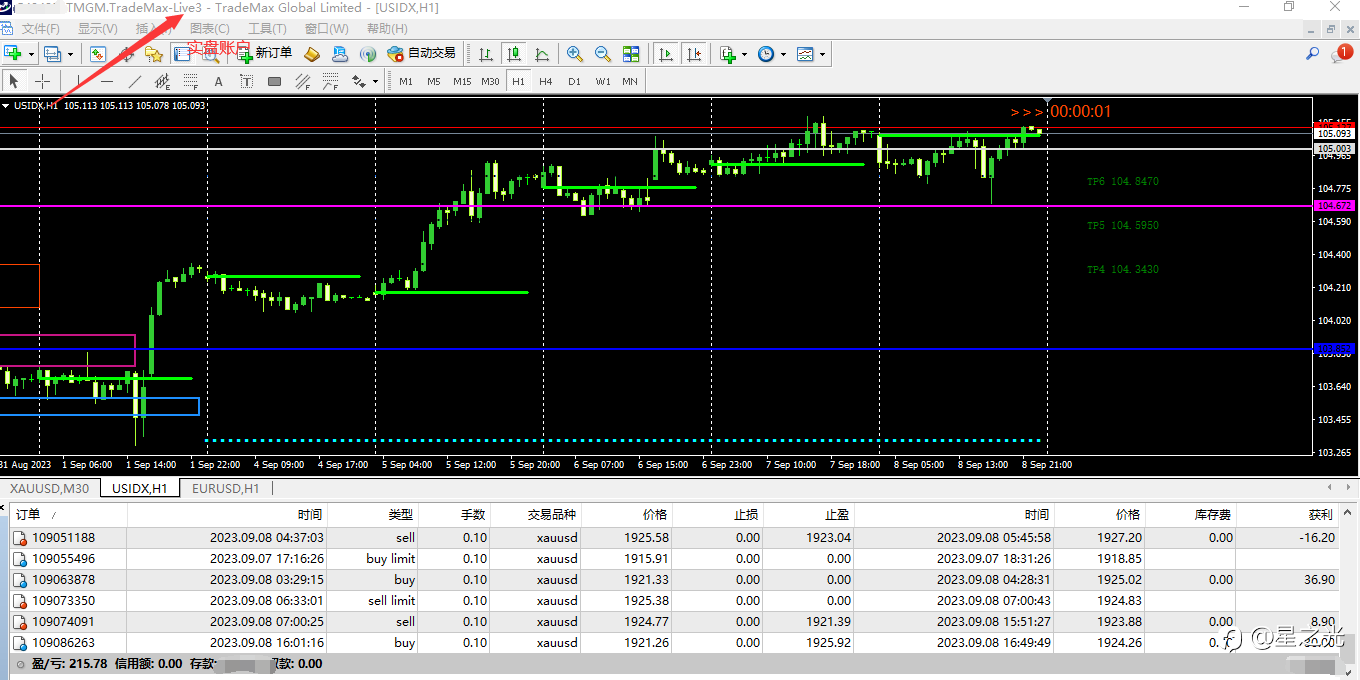The height and width of the screenshot is (680, 1360).
Task: Click the search magnifier icon at top right
Action: click(1313, 54)
